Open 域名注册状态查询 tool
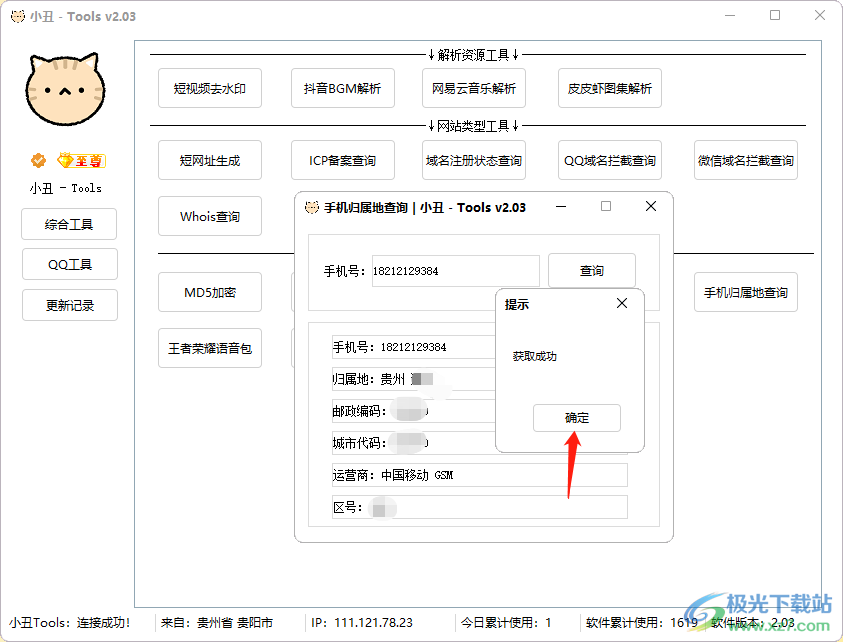The image size is (843, 642). pyautogui.click(x=474, y=160)
